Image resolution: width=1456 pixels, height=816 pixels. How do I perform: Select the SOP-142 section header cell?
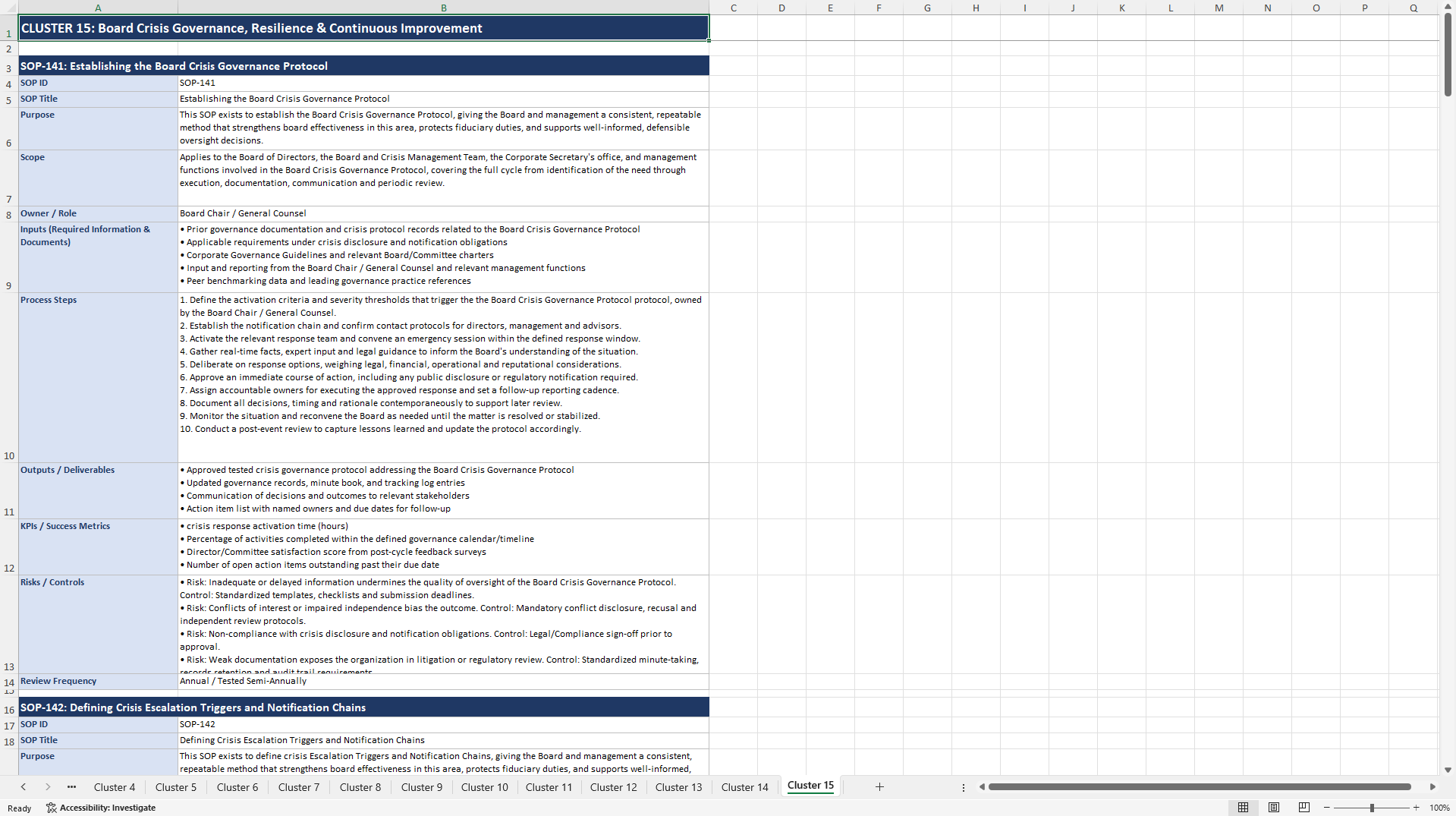tap(363, 707)
